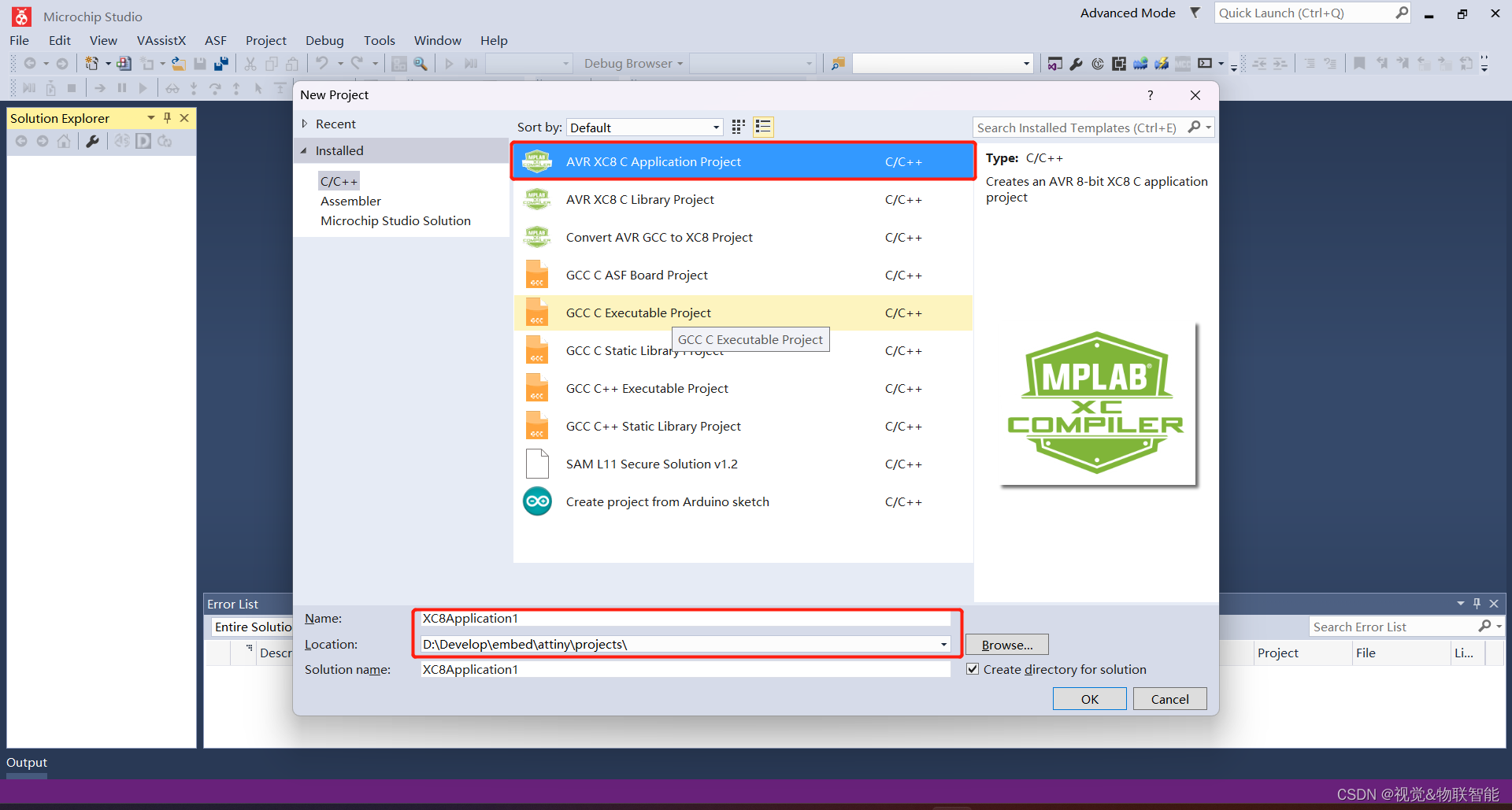The image size is (1512, 810).
Task: Click the Error List Project column header
Action: coord(1303,653)
